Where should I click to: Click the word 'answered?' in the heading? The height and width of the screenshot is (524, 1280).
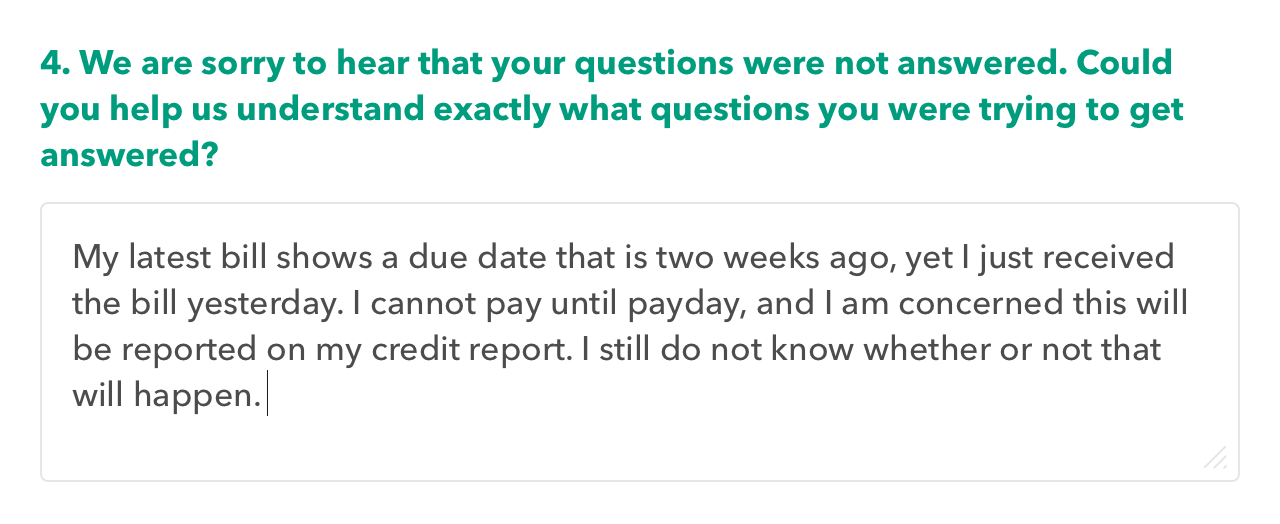[129, 157]
